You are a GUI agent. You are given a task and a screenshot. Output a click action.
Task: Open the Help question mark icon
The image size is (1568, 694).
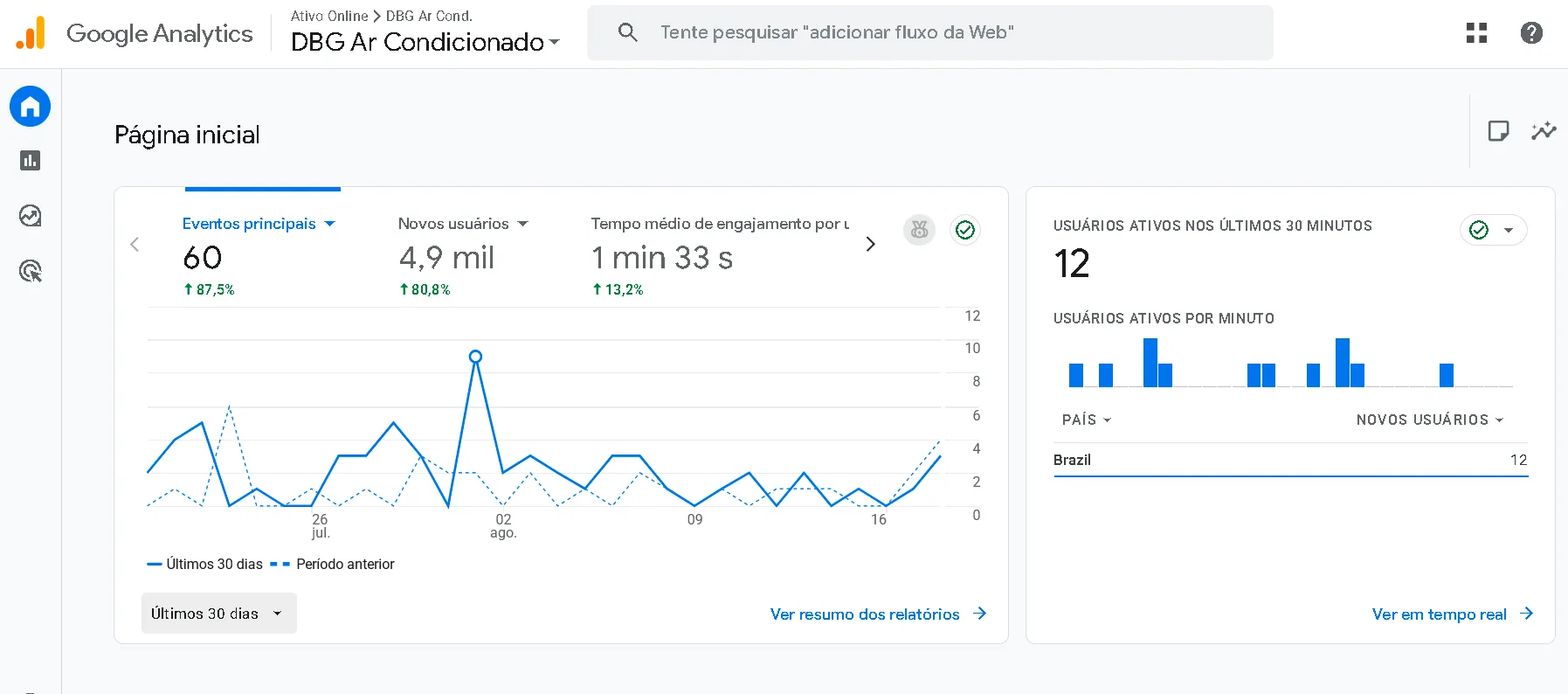[x=1531, y=33]
